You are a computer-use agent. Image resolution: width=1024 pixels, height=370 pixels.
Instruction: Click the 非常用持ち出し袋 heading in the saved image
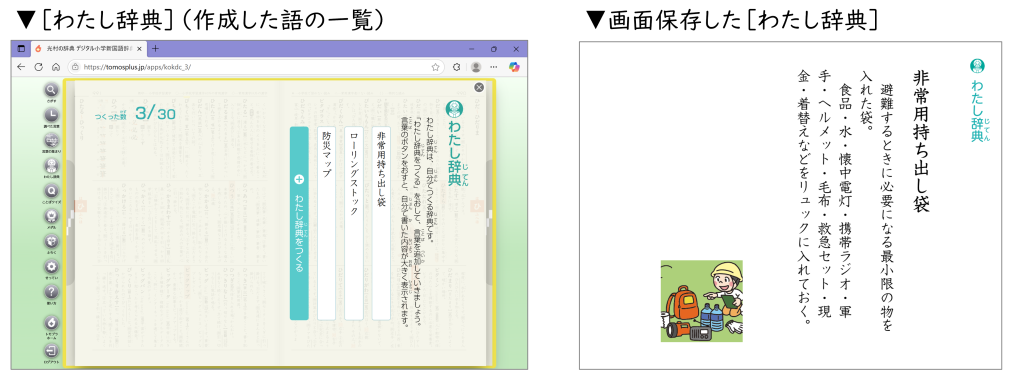[x=921, y=141]
